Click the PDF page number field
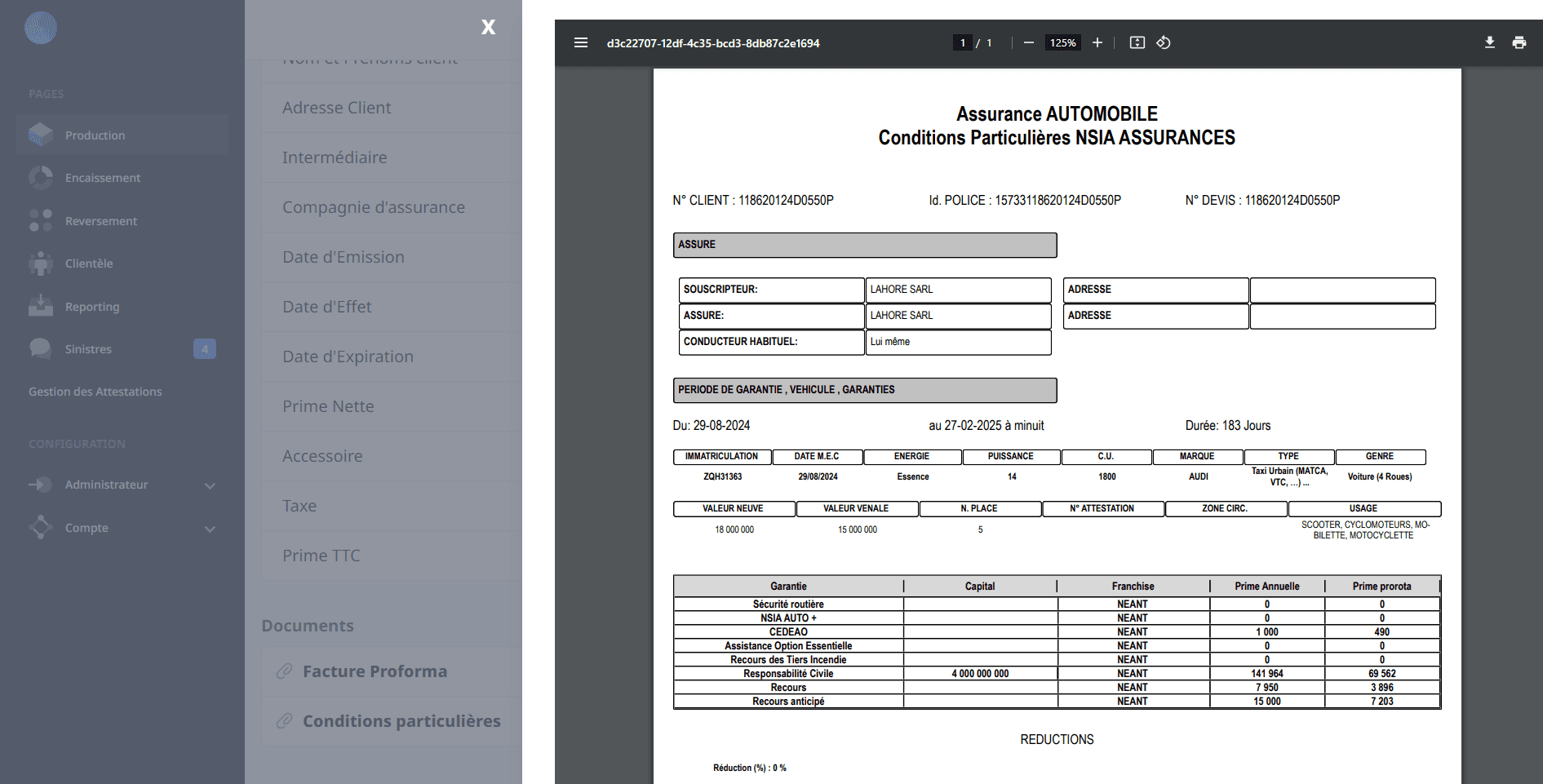 click(x=963, y=42)
